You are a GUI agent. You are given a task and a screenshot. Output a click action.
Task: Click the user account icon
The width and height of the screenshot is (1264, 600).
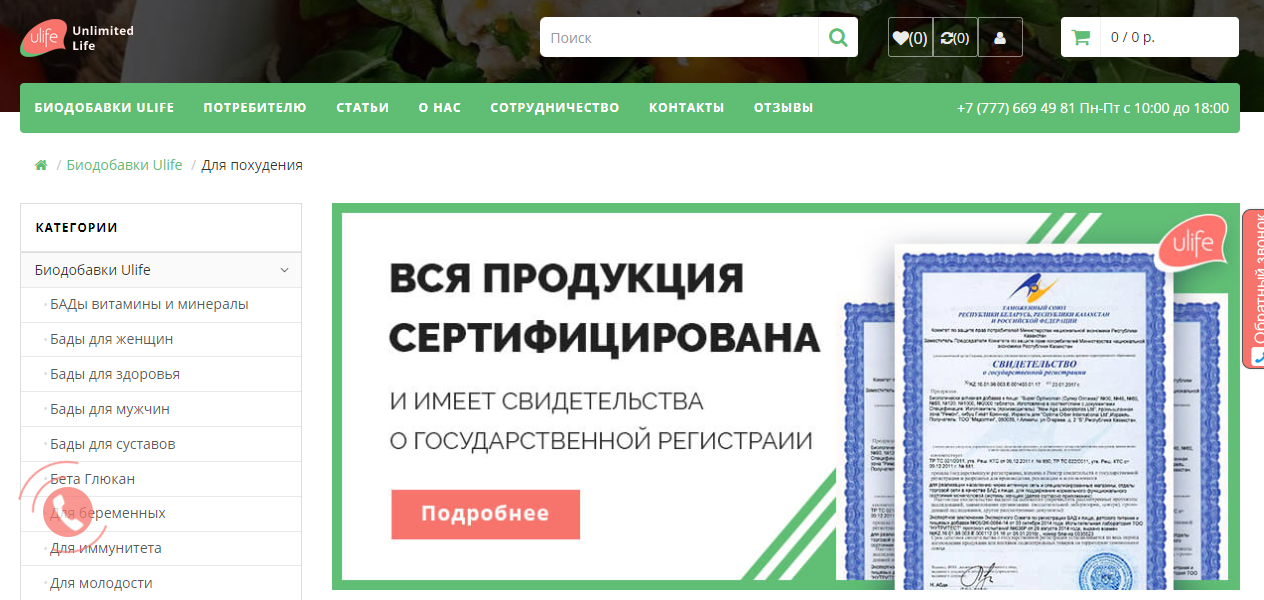[x=1000, y=38]
